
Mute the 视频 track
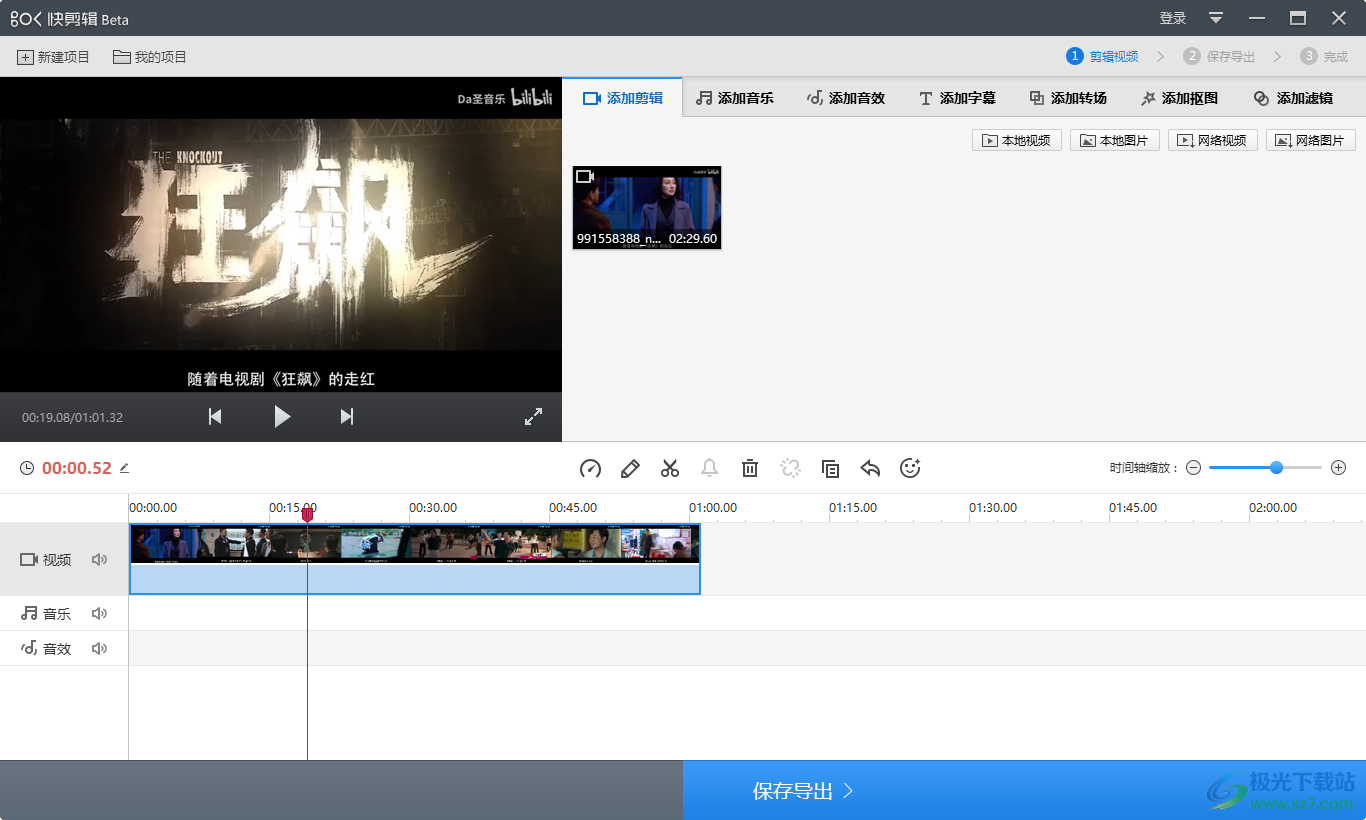click(x=99, y=560)
